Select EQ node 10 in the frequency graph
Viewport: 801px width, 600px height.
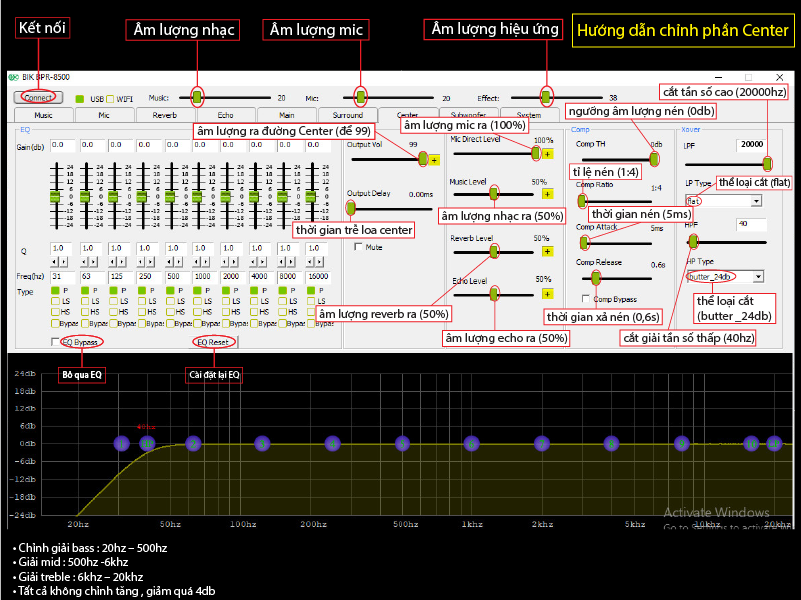tap(751, 444)
